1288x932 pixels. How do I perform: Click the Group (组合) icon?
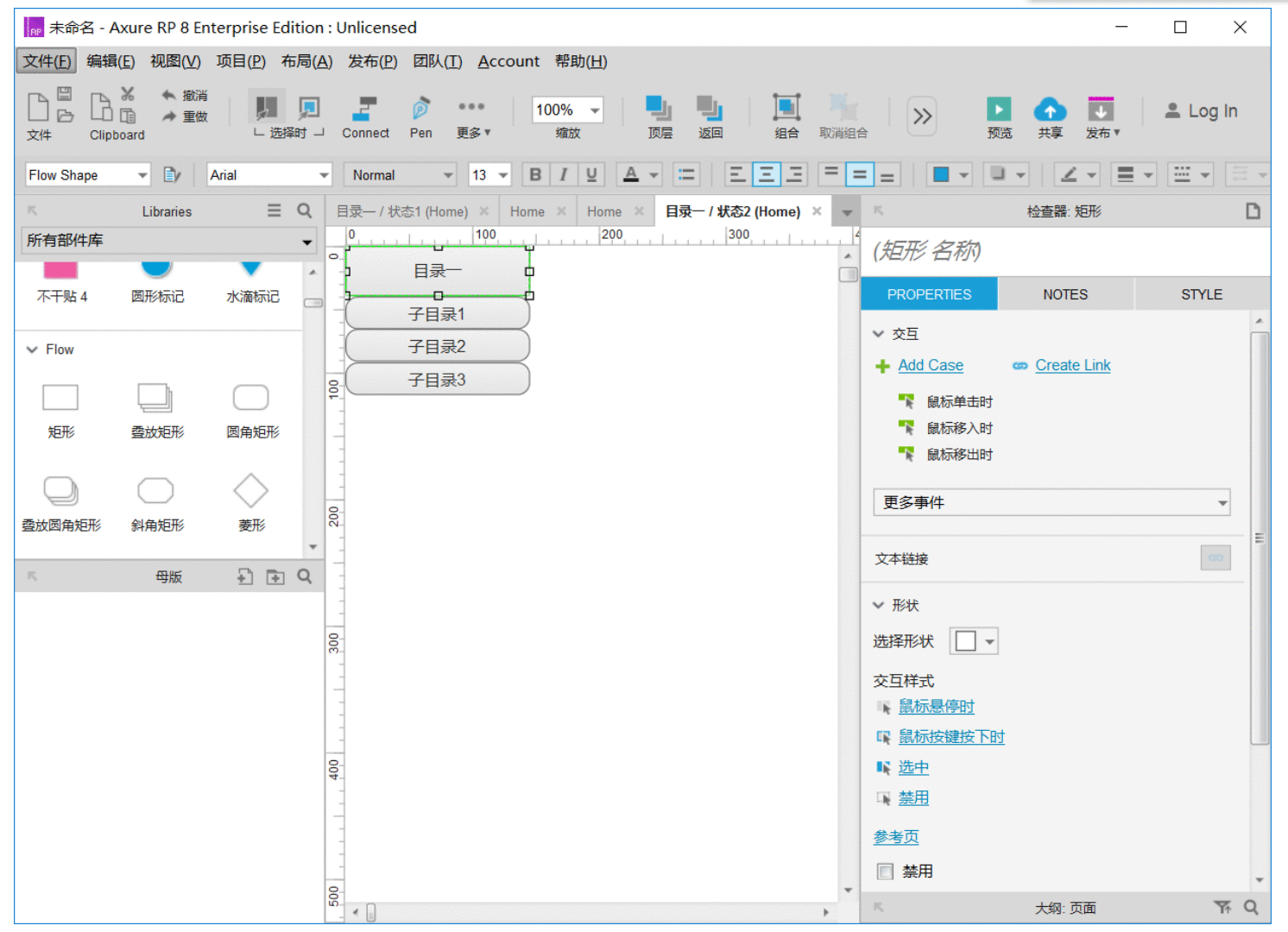786,108
